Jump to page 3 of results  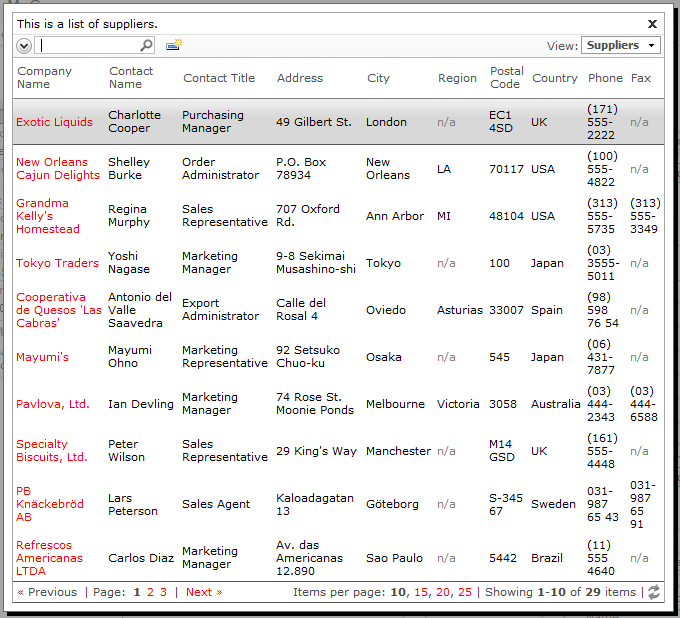163,592
